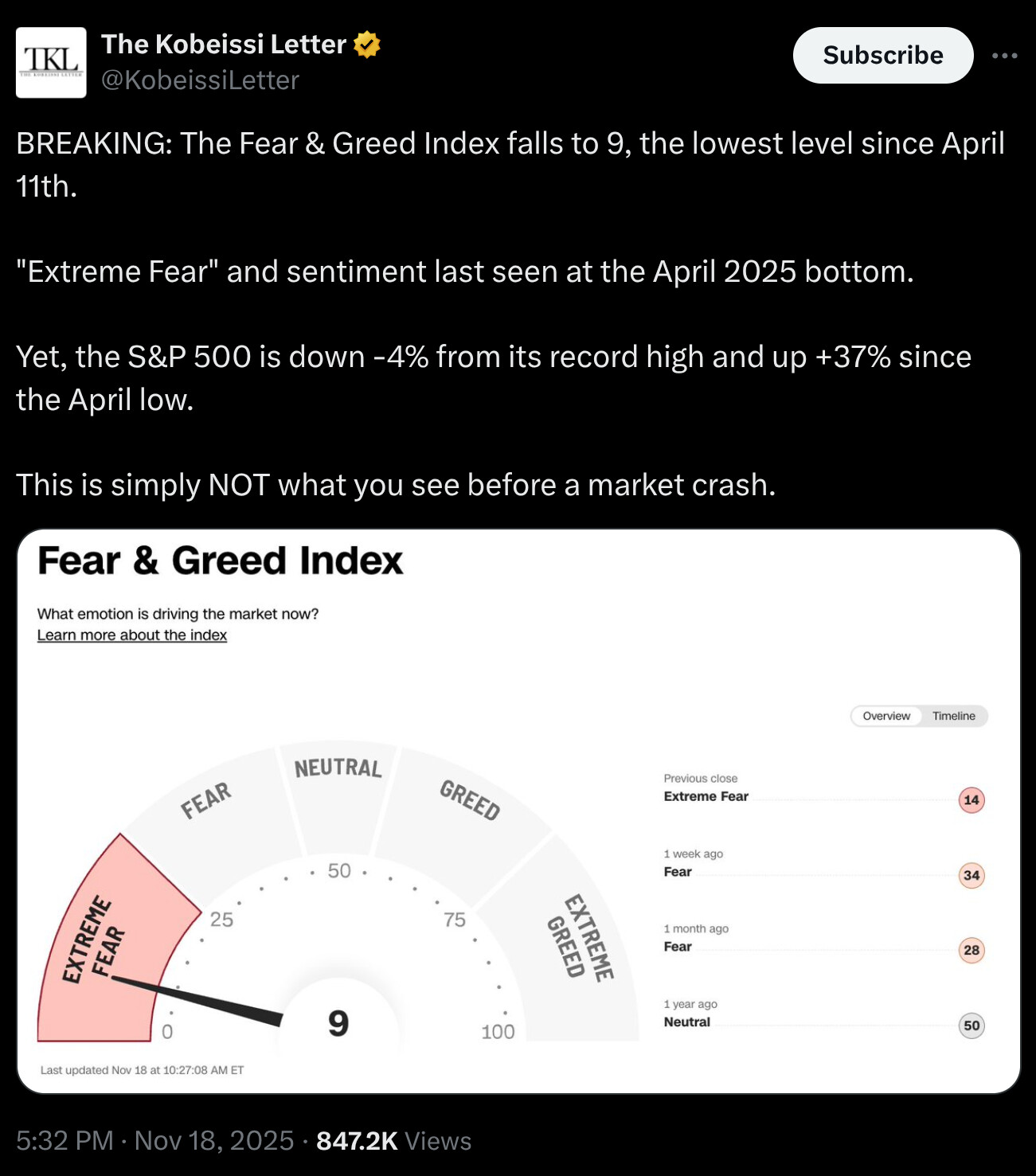Follow the 'Learn more about the index' link
The height and width of the screenshot is (1176, 1036).
point(132,635)
